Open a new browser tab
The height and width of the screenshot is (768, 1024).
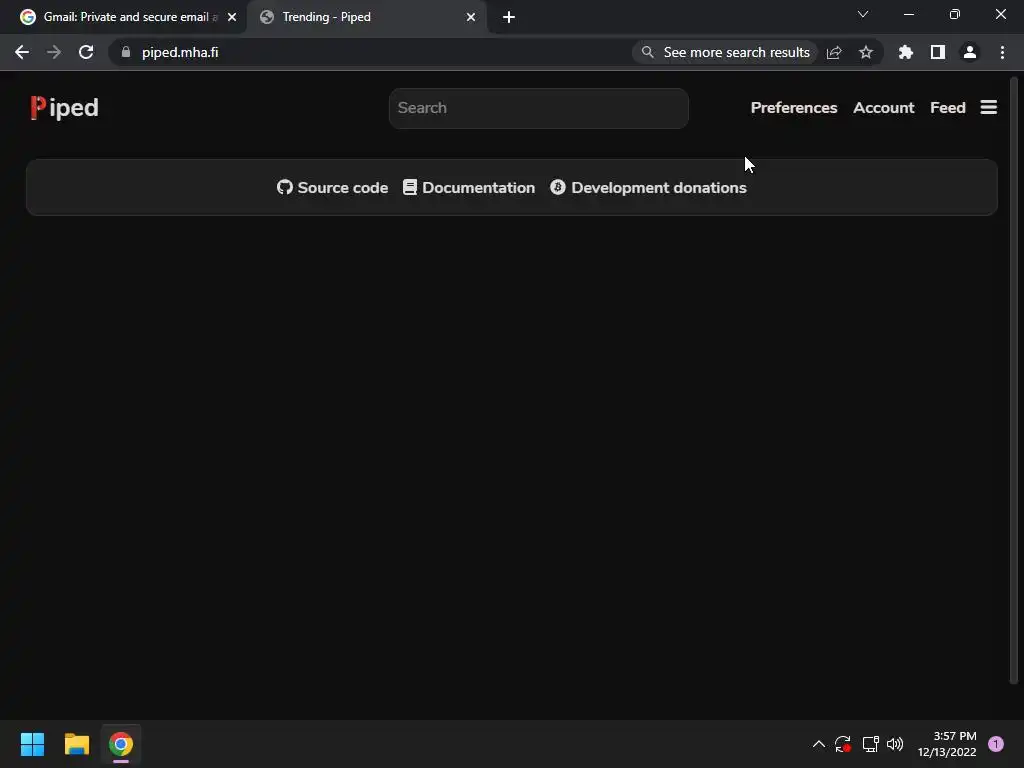[x=509, y=17]
